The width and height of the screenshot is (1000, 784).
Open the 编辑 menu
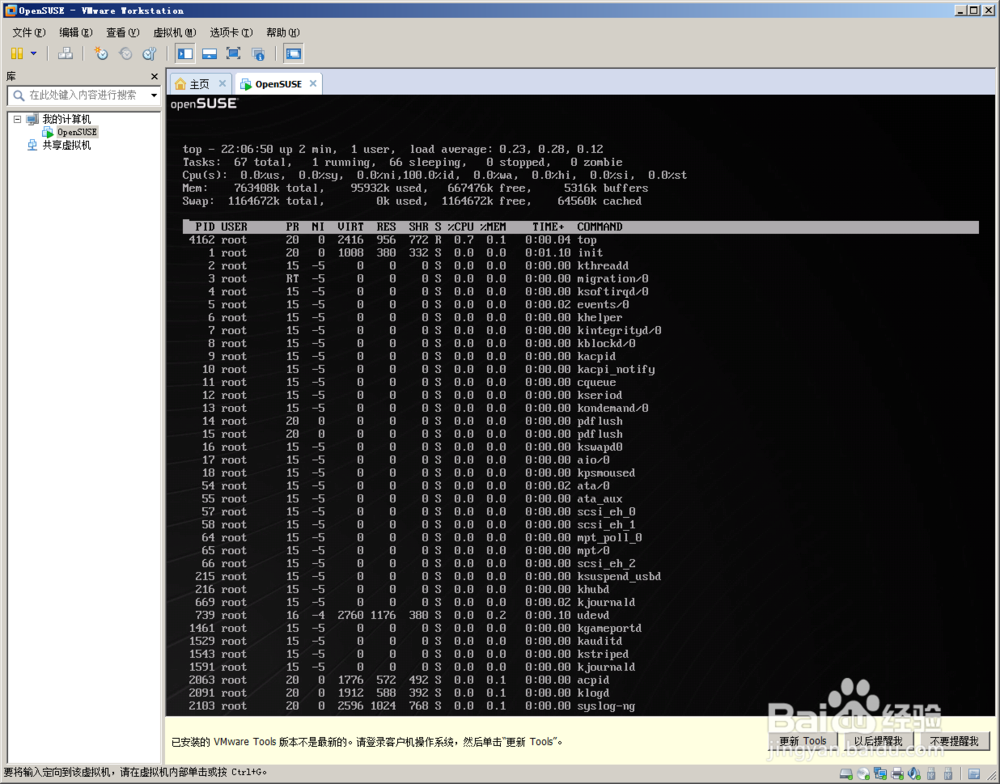coord(76,33)
